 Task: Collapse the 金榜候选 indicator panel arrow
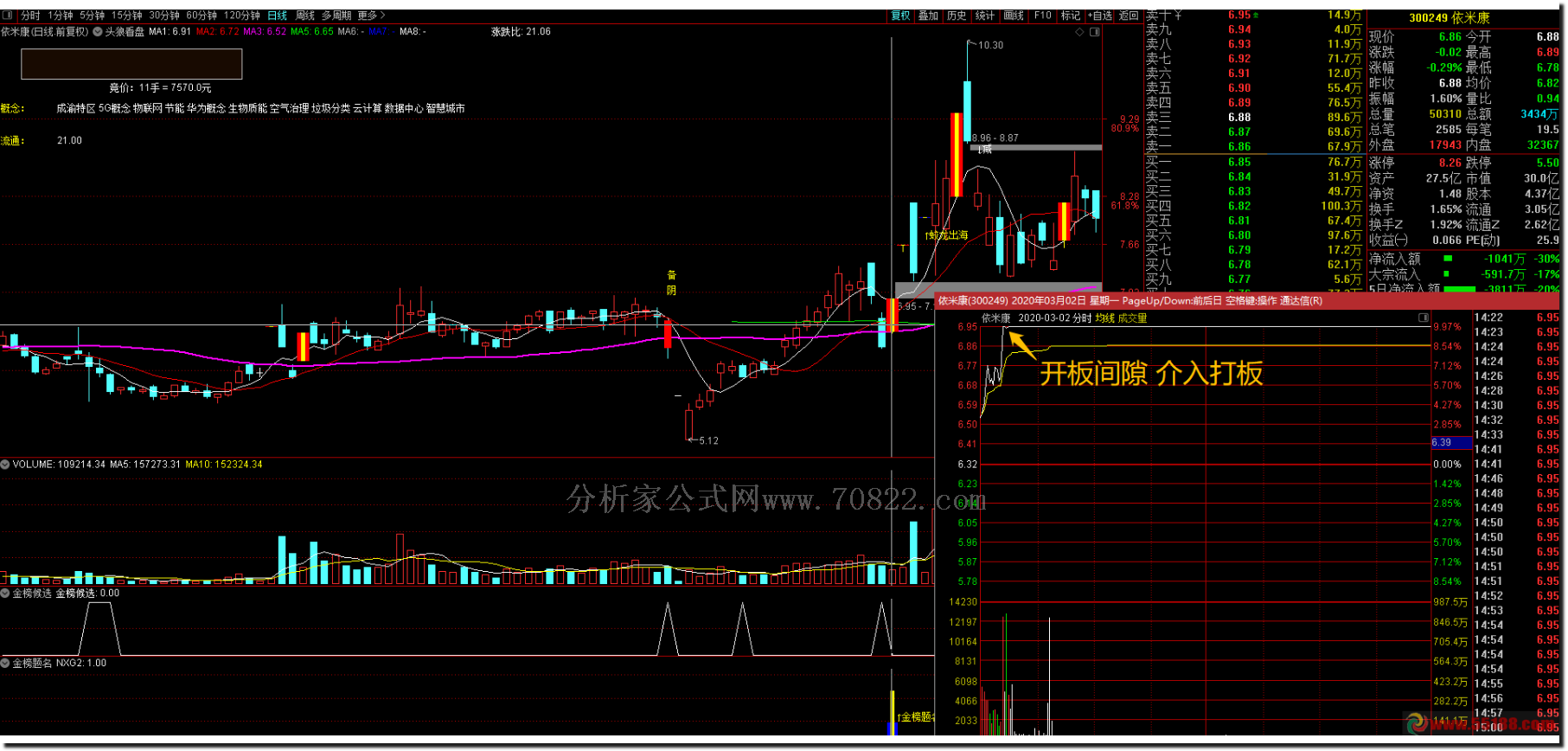[x=5, y=594]
